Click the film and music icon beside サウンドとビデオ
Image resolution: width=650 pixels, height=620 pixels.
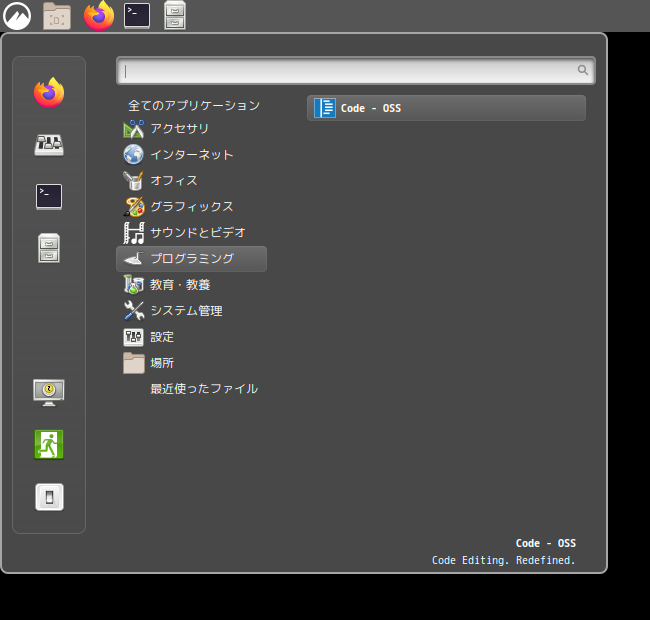[133, 233]
